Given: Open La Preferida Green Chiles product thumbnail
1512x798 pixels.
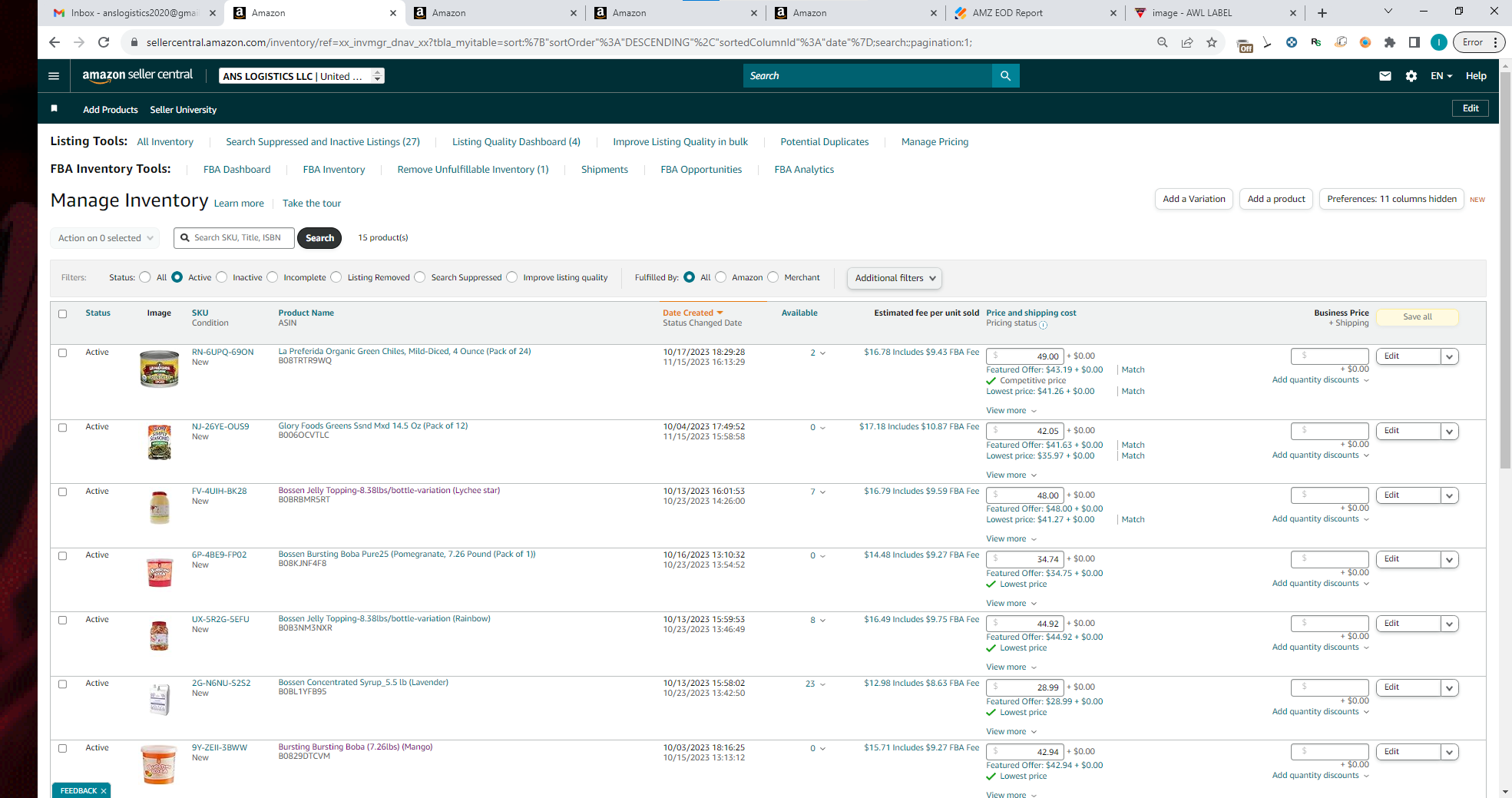Looking at the screenshot, I should [x=159, y=369].
